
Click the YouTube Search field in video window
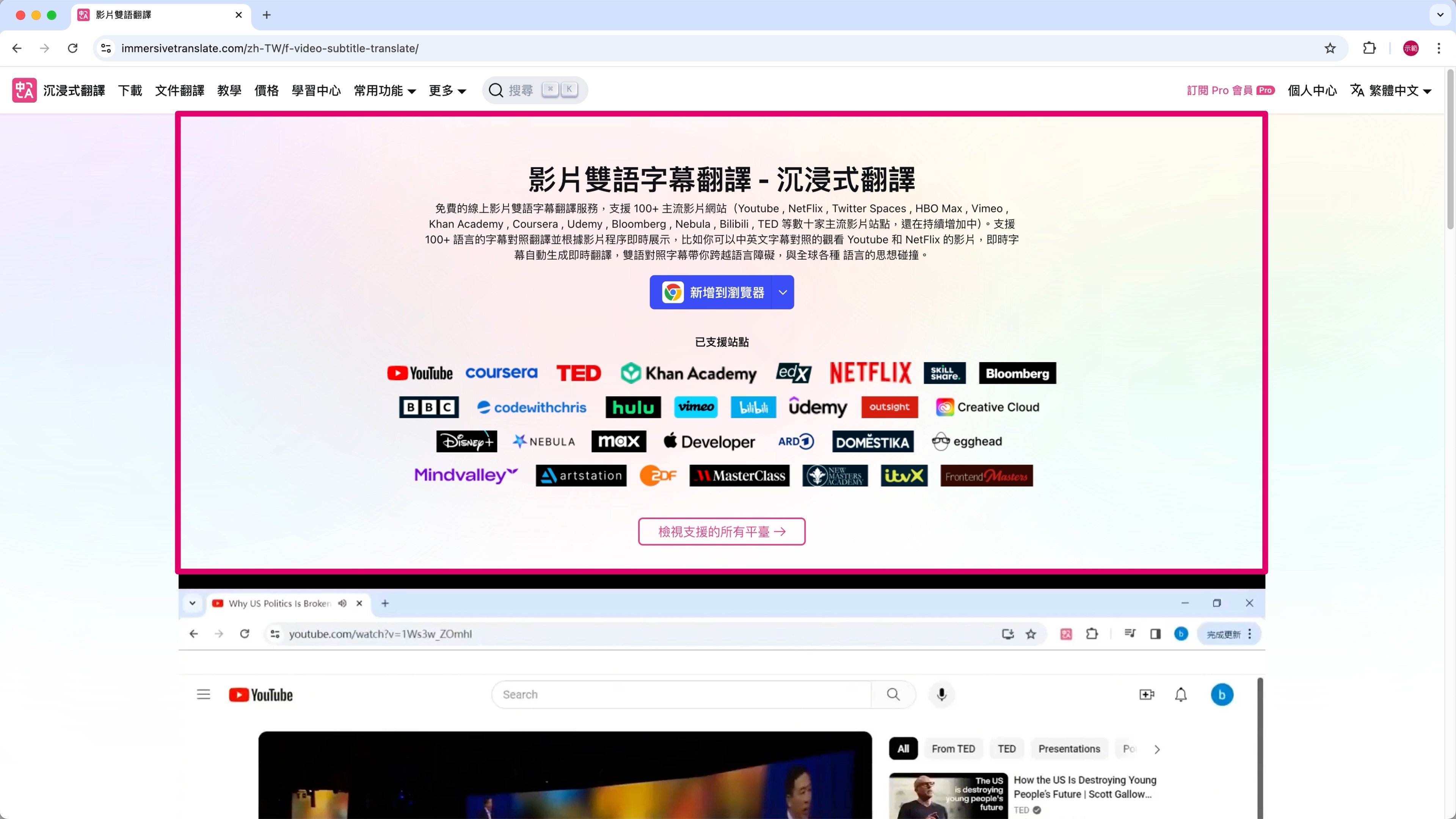pos(681,695)
